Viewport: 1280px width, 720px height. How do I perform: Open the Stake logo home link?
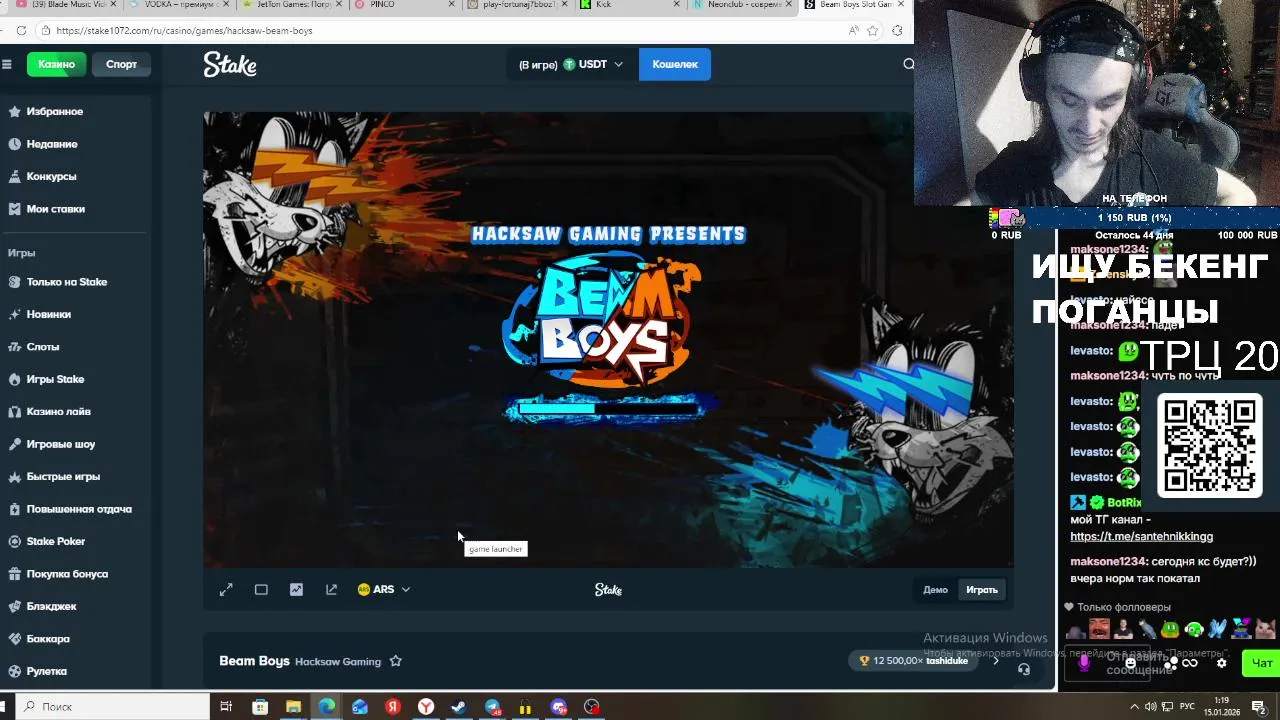point(230,64)
